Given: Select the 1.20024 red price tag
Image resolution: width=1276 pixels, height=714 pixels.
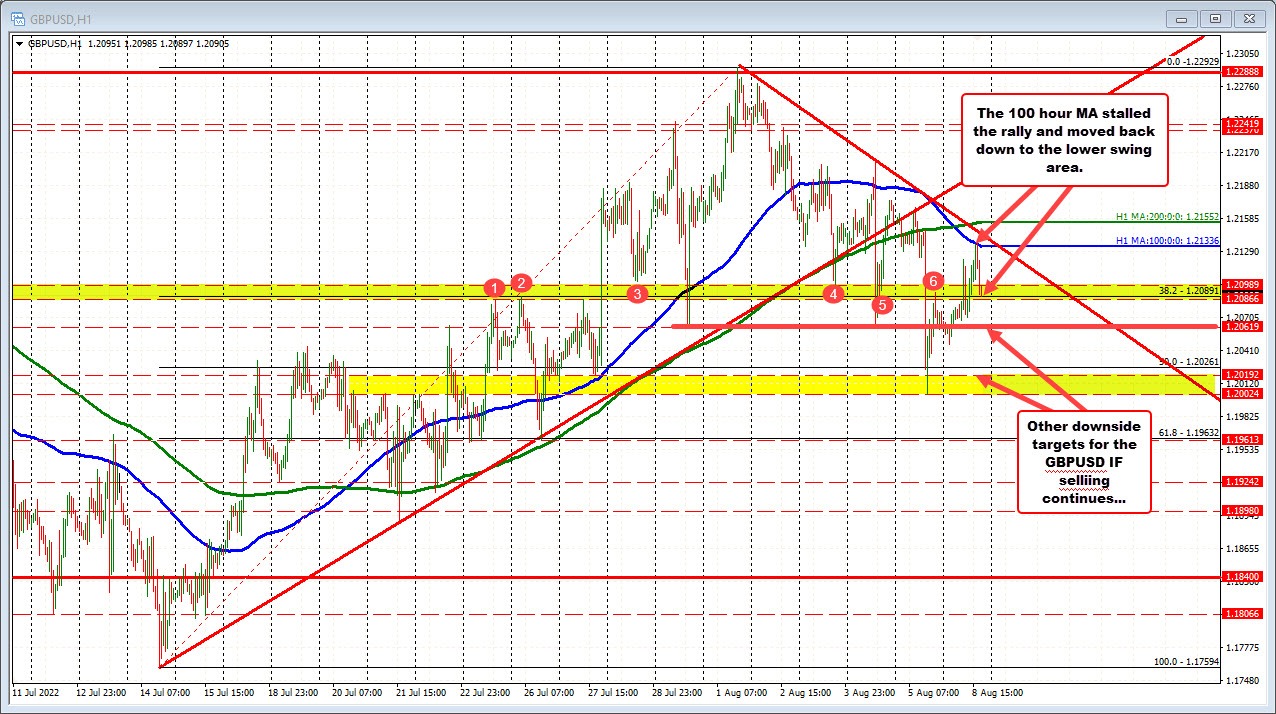Looking at the screenshot, I should (x=1244, y=393).
